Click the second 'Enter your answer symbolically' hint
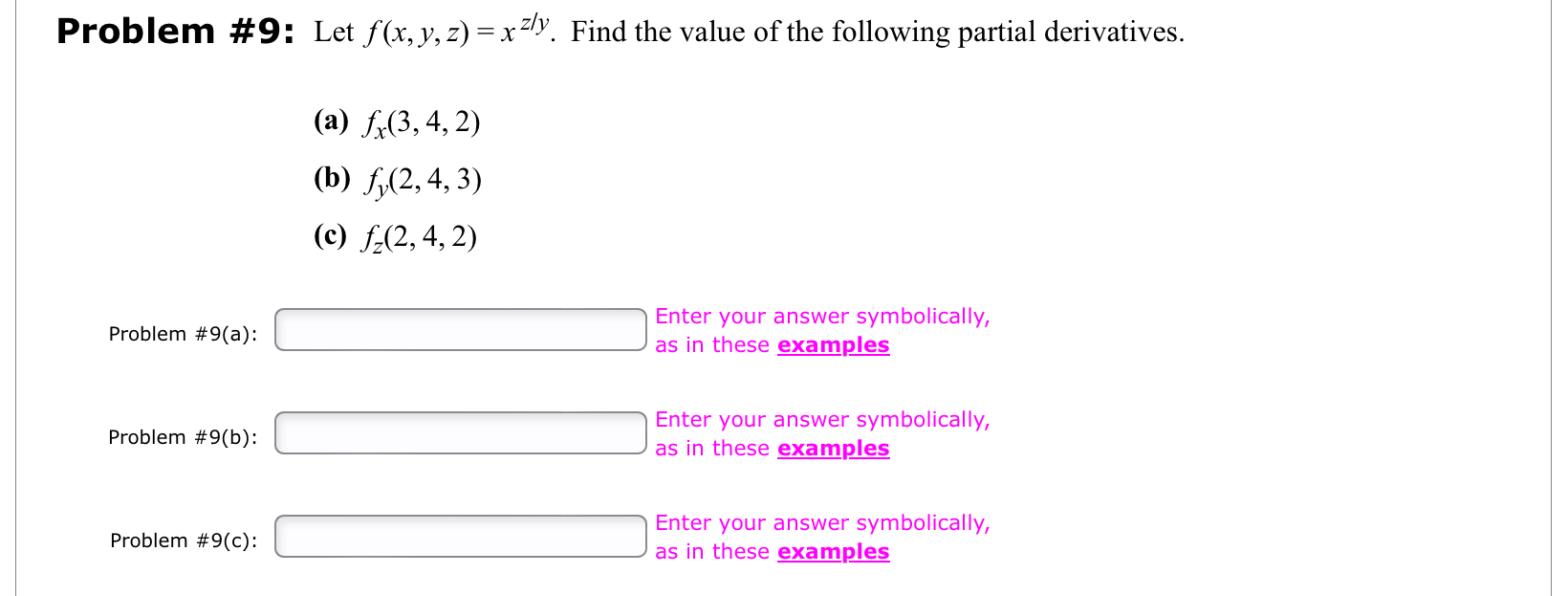Screen dimensions: 1568x596 (x=822, y=419)
